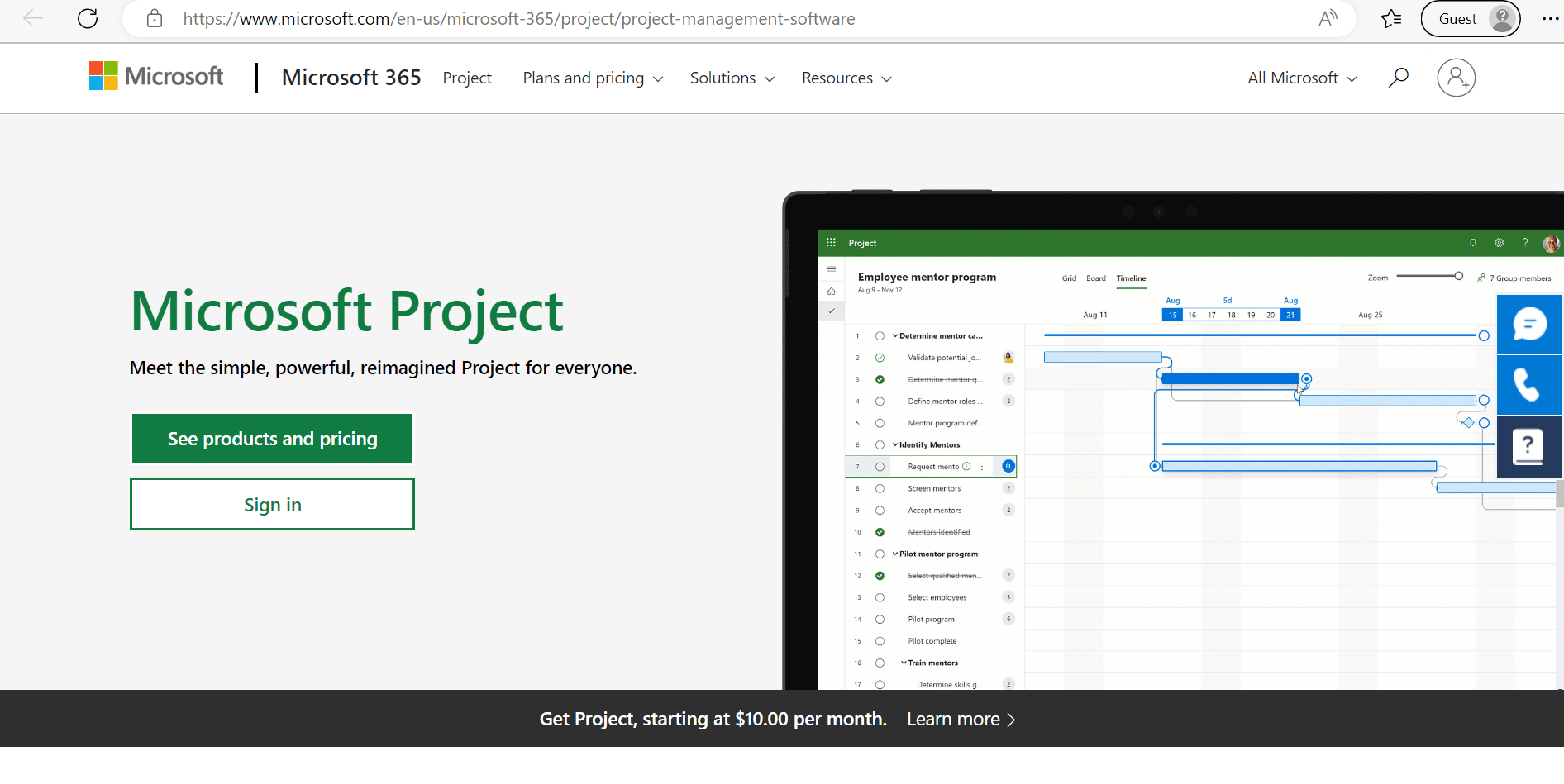The width and height of the screenshot is (1564, 784).
Task: Click the question mark help floating button
Action: pos(1529,447)
